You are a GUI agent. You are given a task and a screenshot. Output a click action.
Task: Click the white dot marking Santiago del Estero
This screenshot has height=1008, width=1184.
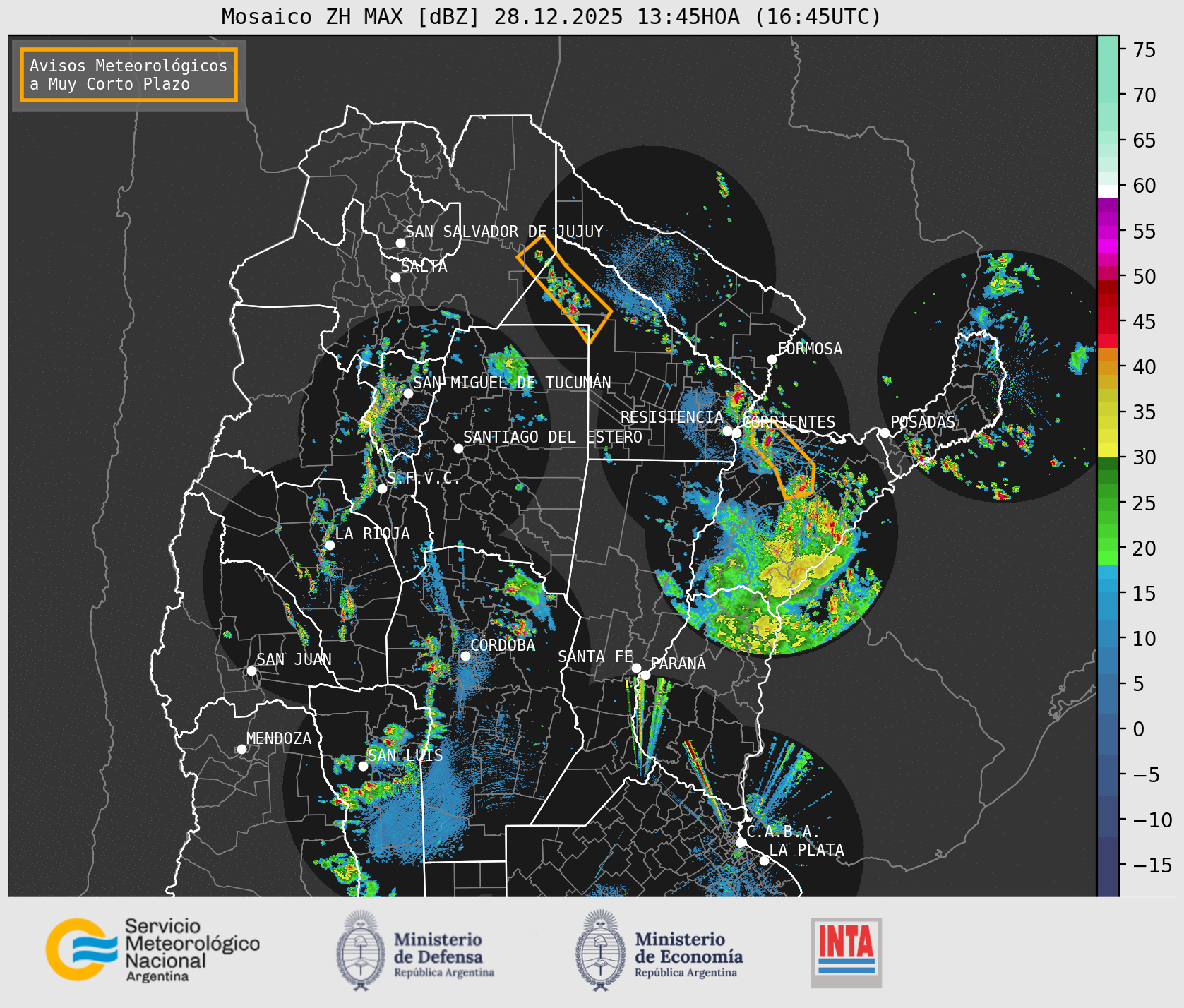point(458,448)
